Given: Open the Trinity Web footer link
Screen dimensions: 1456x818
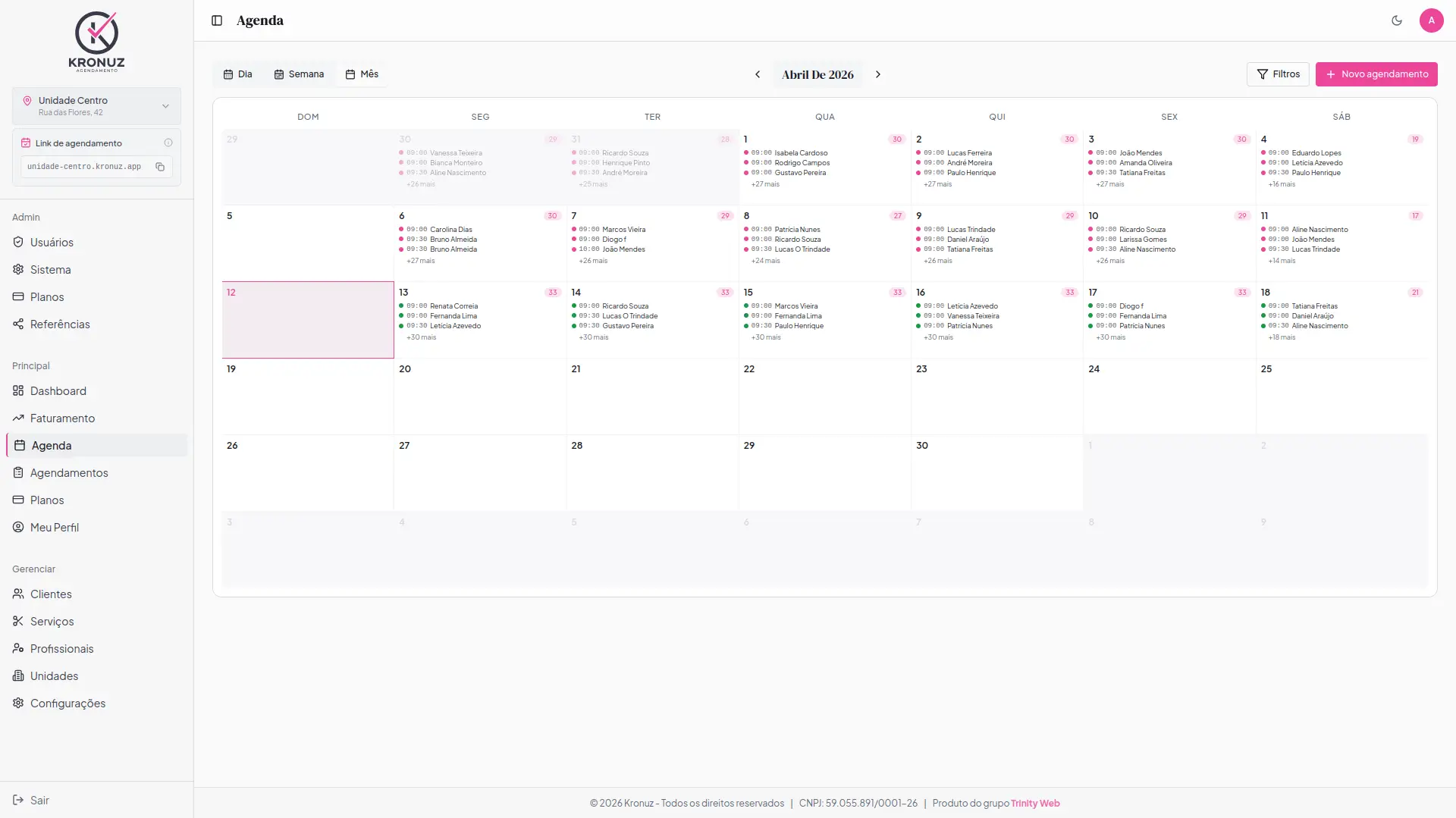Looking at the screenshot, I should tap(1035, 804).
